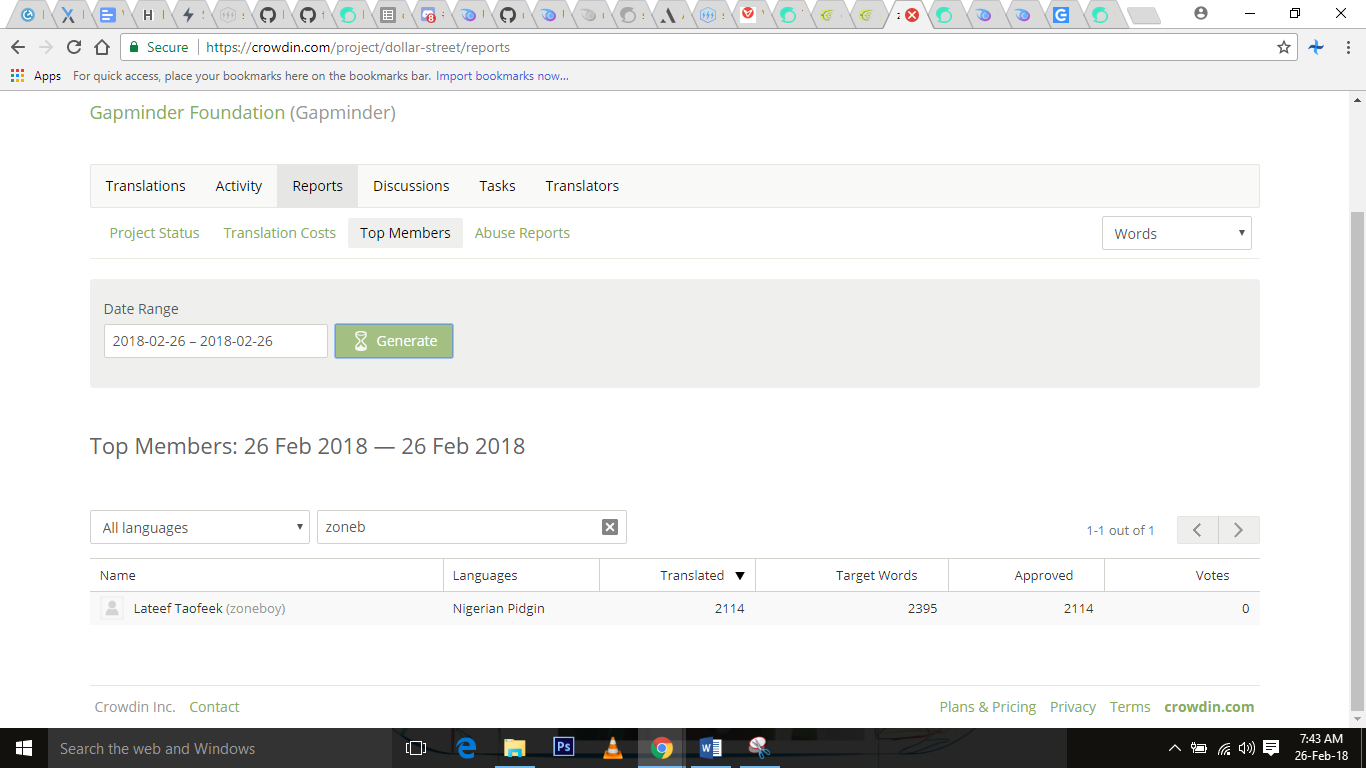Click the Date Range input field
The width and height of the screenshot is (1366, 768).
tap(216, 341)
